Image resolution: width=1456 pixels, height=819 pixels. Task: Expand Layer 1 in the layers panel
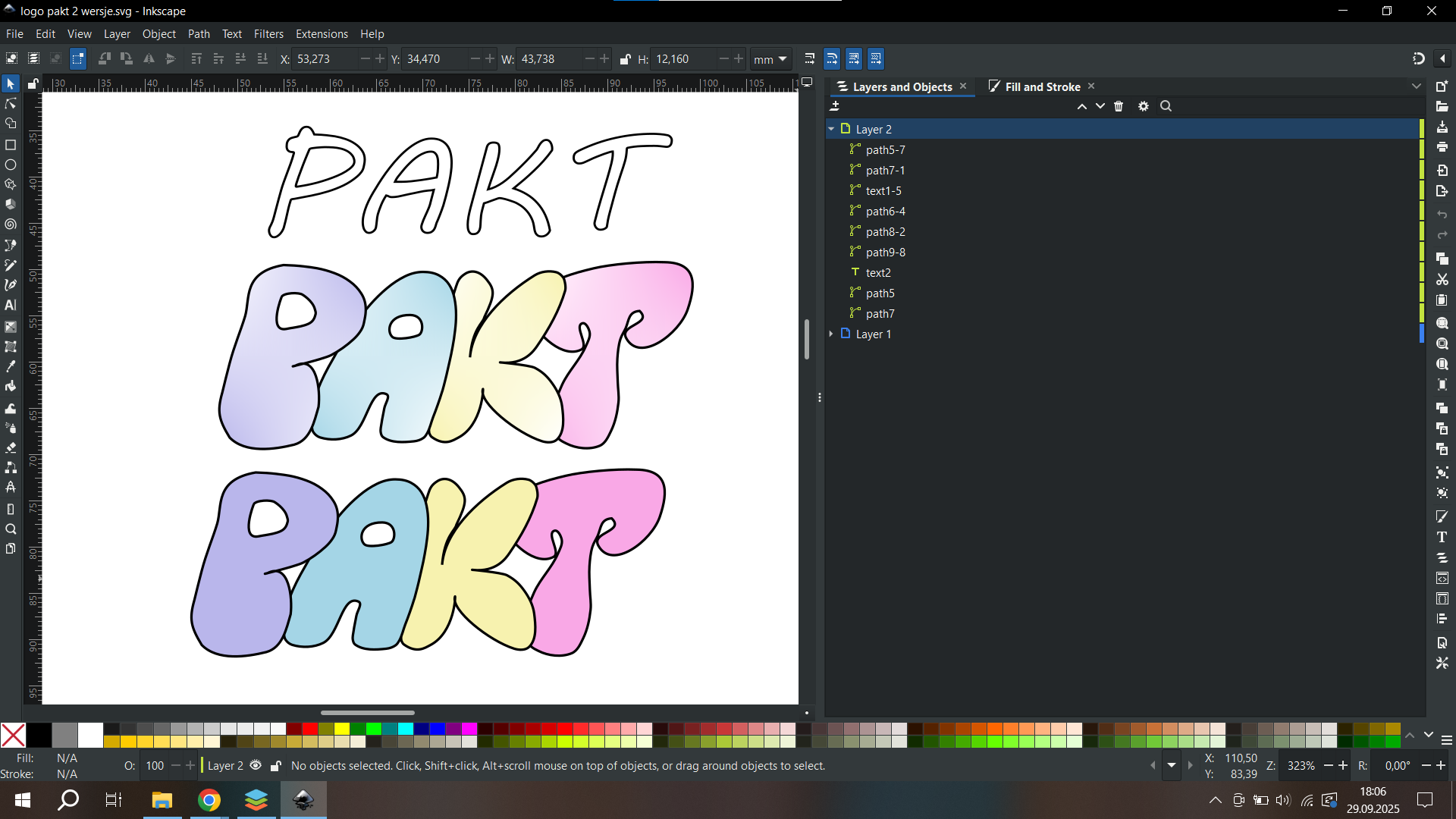coord(831,334)
